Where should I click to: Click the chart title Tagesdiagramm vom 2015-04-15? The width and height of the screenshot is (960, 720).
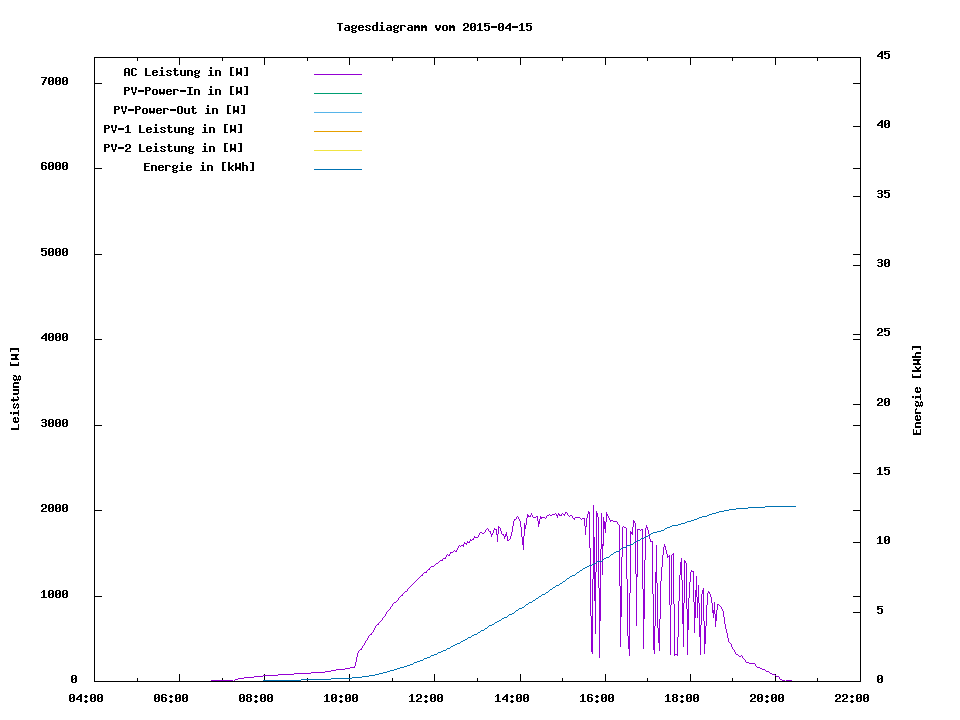tap(434, 27)
